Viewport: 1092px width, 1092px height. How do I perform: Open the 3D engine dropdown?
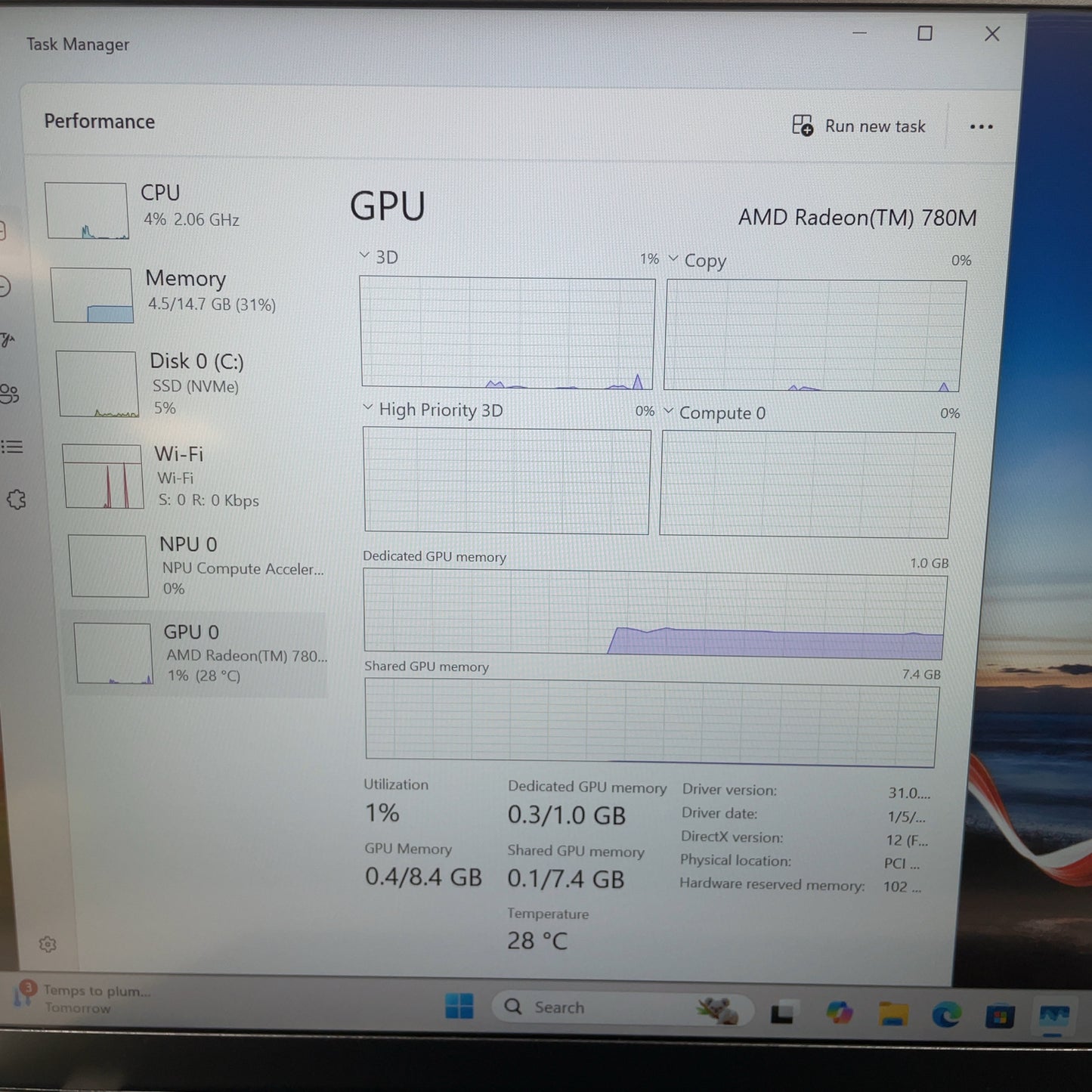[379, 257]
